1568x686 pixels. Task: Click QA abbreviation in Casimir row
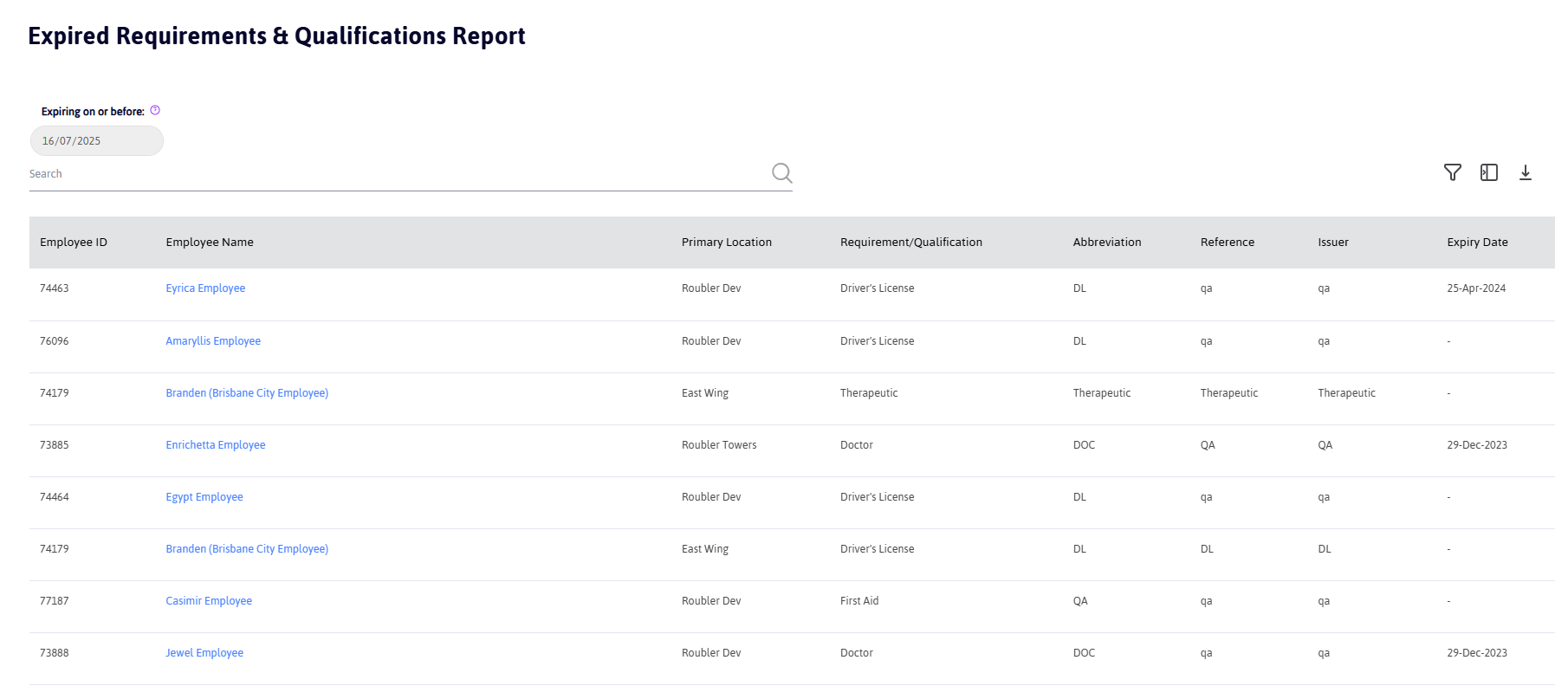[x=1080, y=601]
